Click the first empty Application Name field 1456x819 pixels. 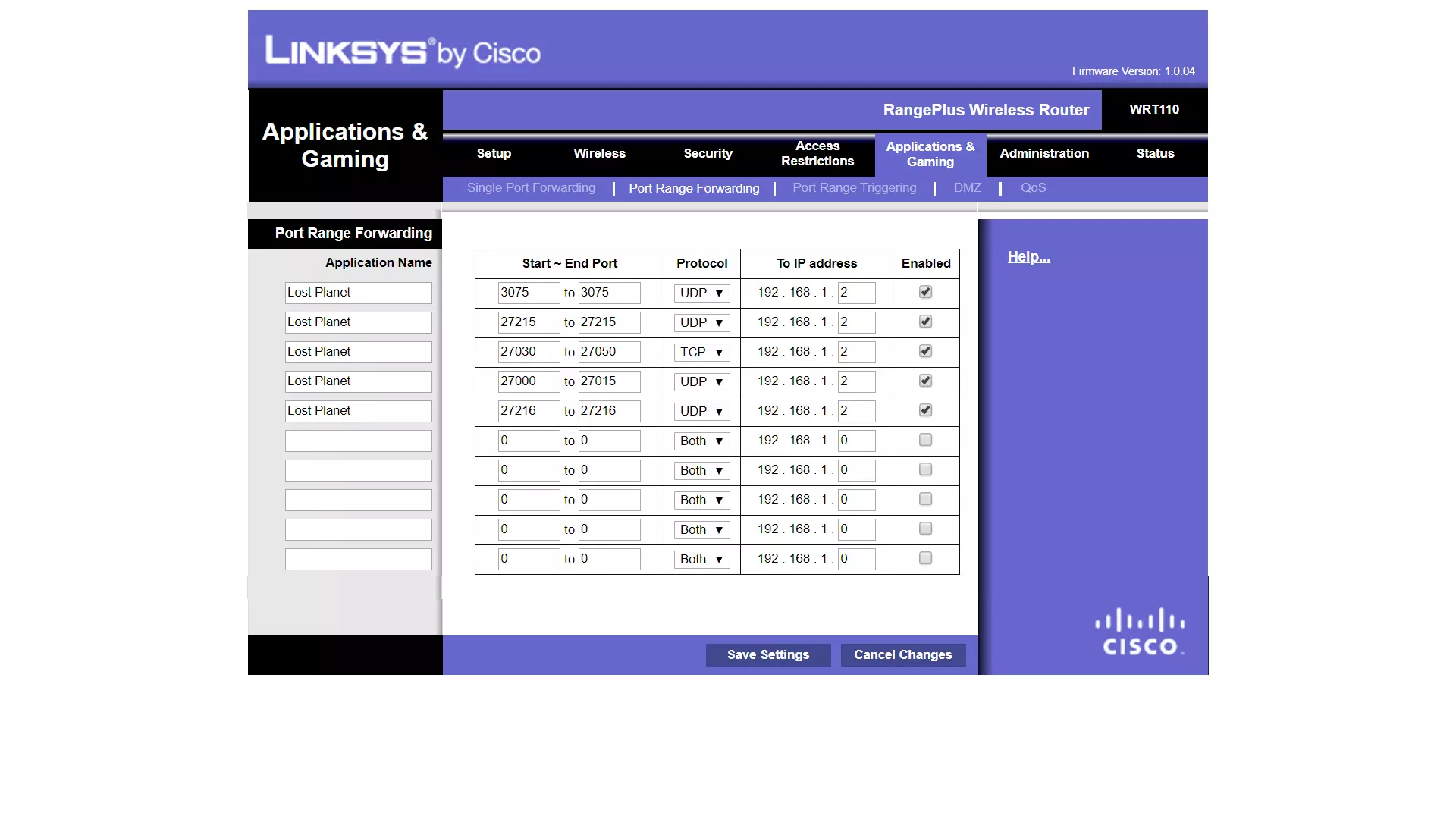click(x=358, y=441)
